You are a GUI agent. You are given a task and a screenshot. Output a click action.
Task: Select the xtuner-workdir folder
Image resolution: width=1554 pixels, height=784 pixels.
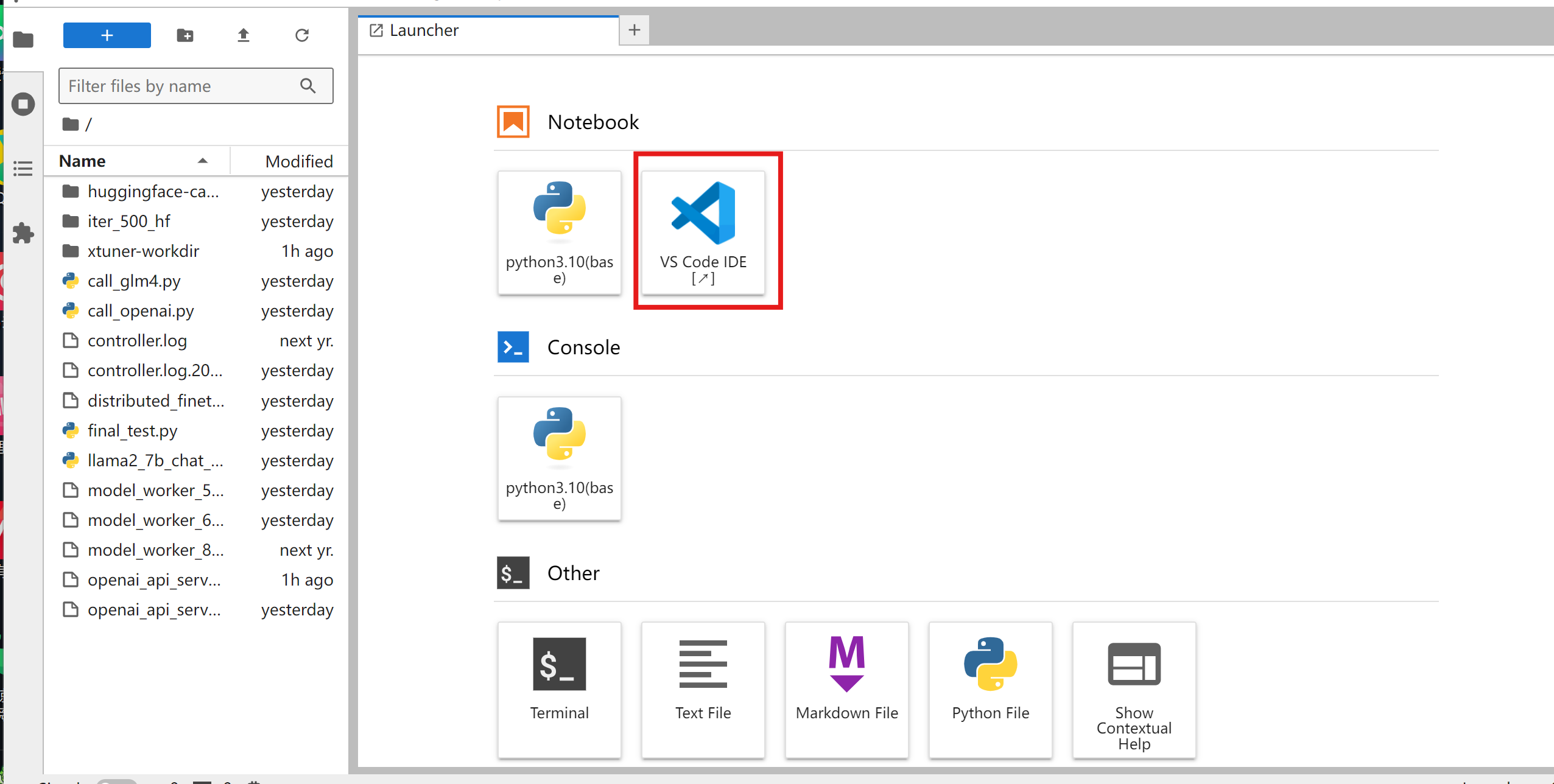tap(197, 251)
